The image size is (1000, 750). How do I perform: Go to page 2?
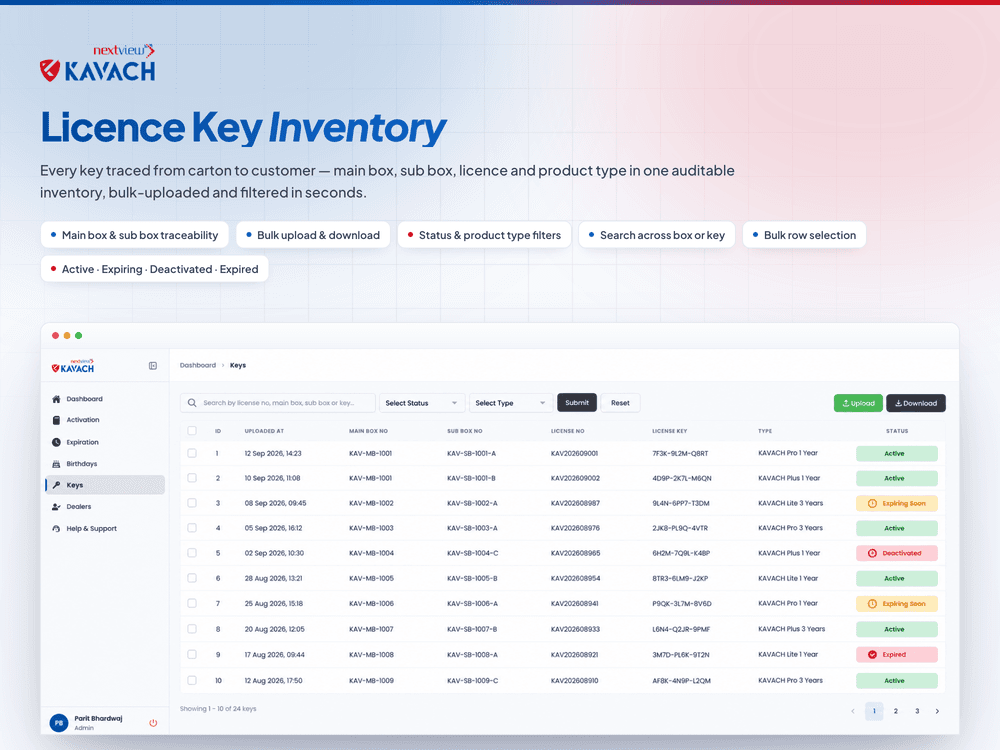point(895,711)
